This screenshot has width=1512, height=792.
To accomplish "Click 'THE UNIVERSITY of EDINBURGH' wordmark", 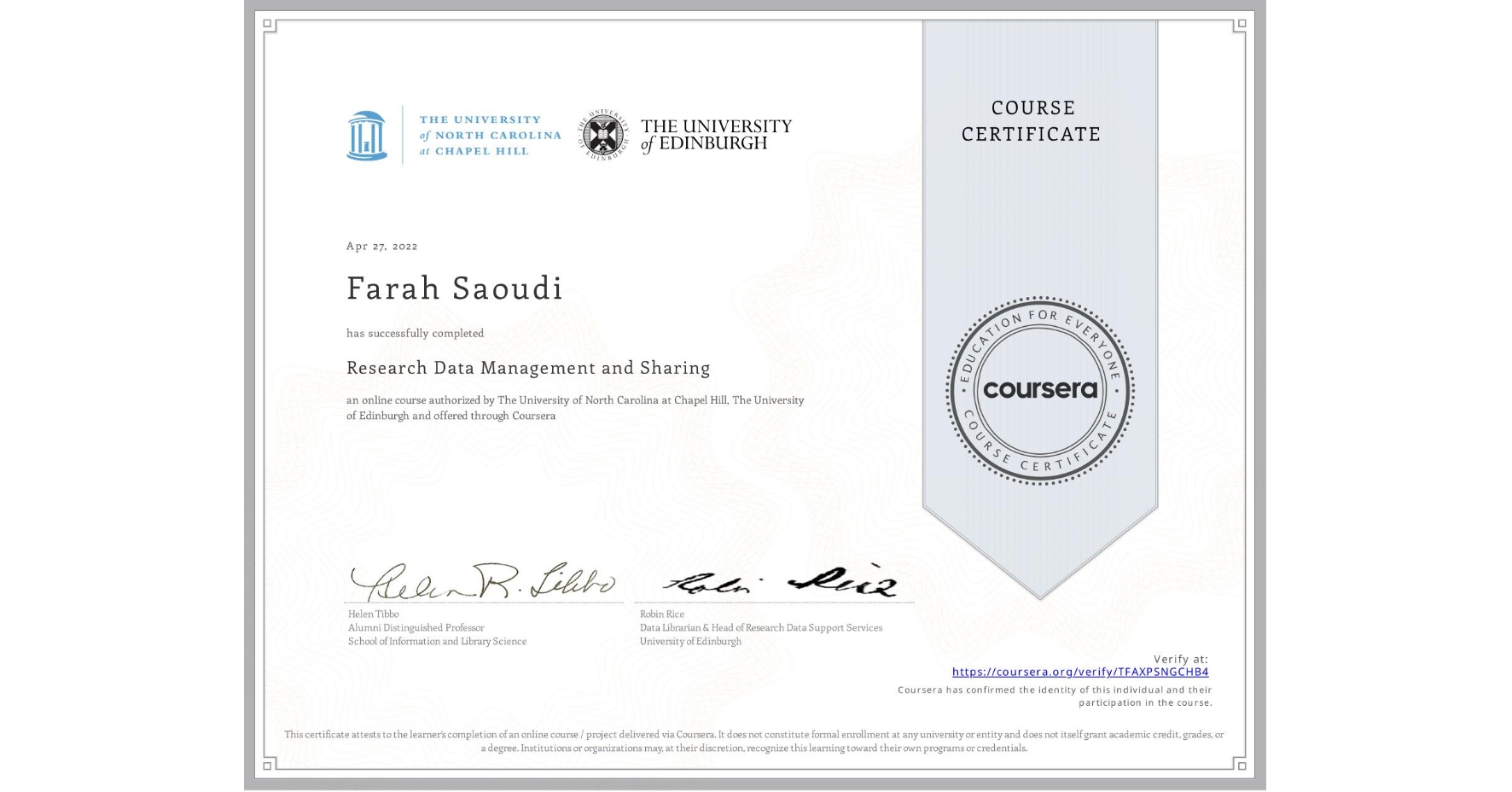I will point(716,135).
